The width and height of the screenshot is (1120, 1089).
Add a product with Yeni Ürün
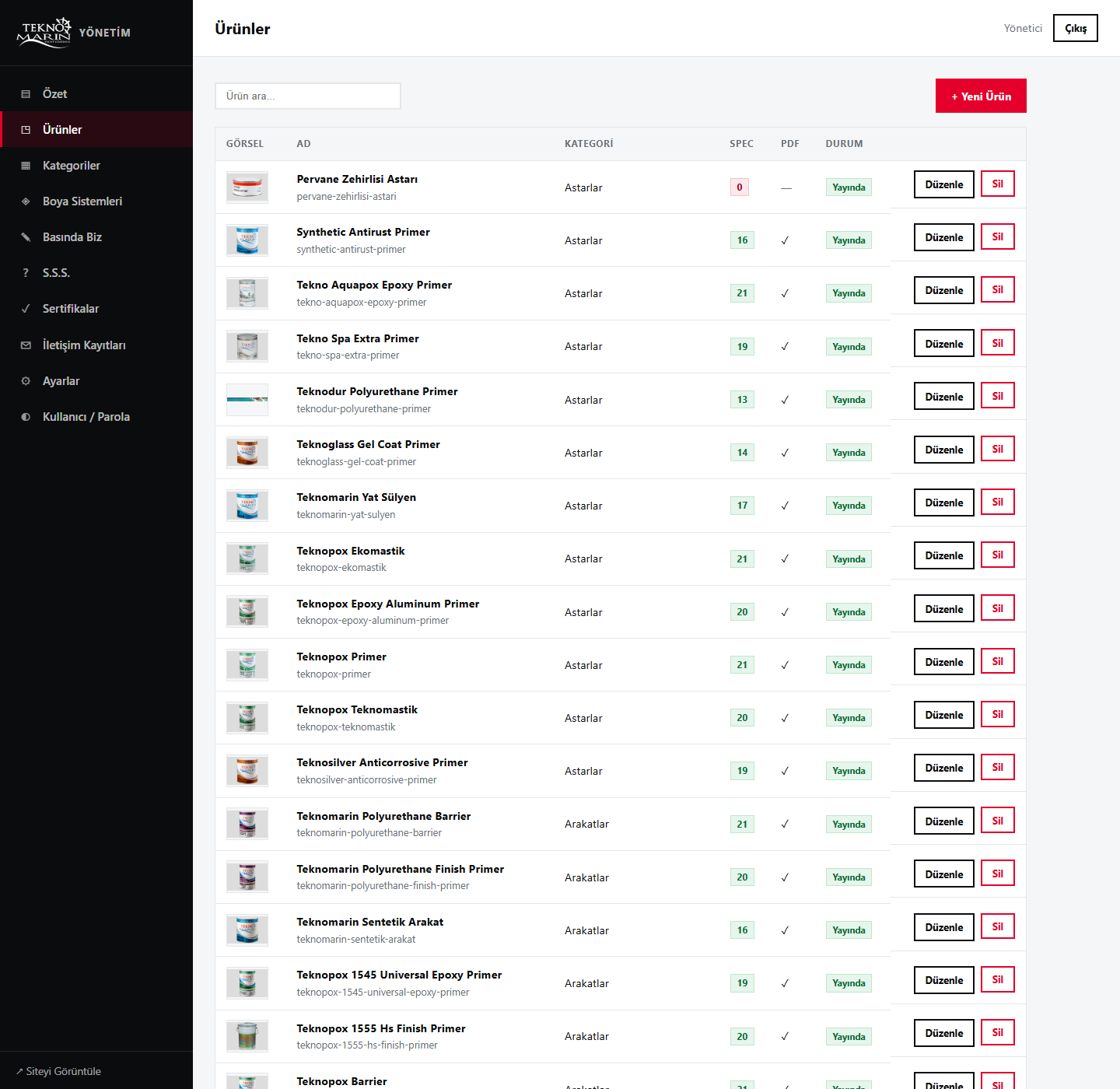981,96
